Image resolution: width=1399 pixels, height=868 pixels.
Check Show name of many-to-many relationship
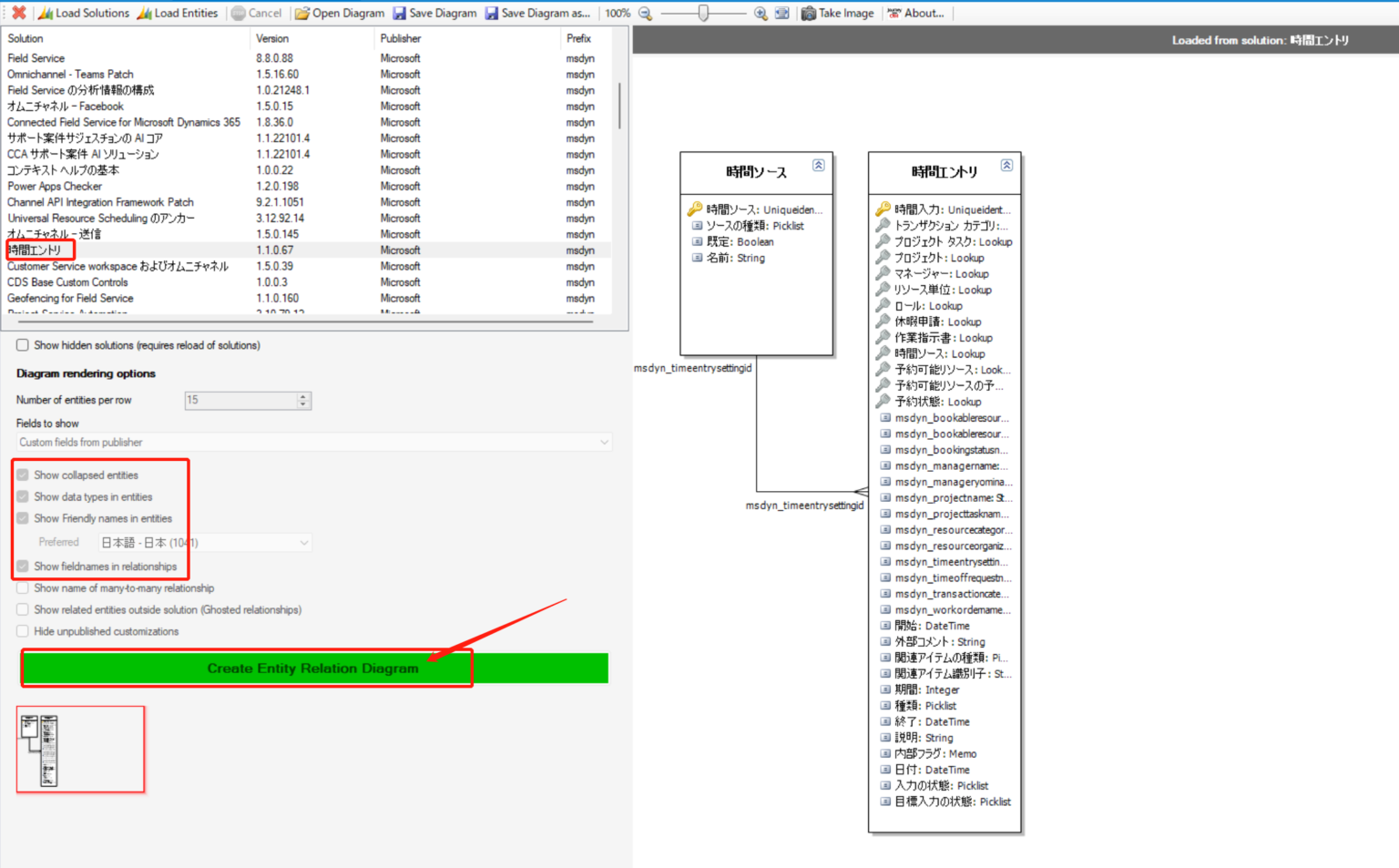(x=22, y=587)
